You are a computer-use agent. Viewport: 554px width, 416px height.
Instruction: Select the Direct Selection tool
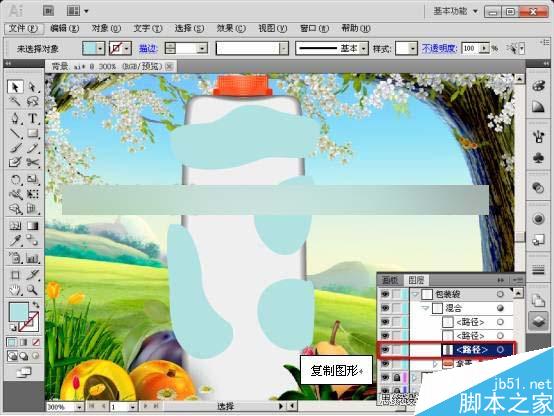pyautogui.click(x=33, y=87)
